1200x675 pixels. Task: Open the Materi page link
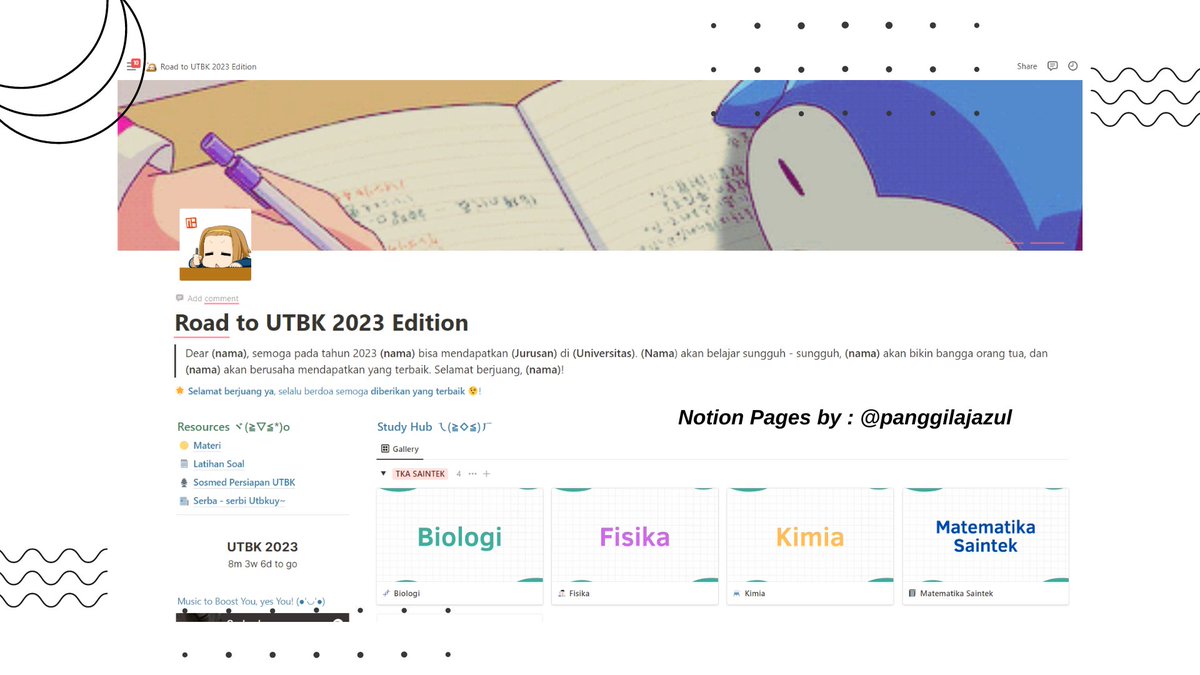click(207, 445)
